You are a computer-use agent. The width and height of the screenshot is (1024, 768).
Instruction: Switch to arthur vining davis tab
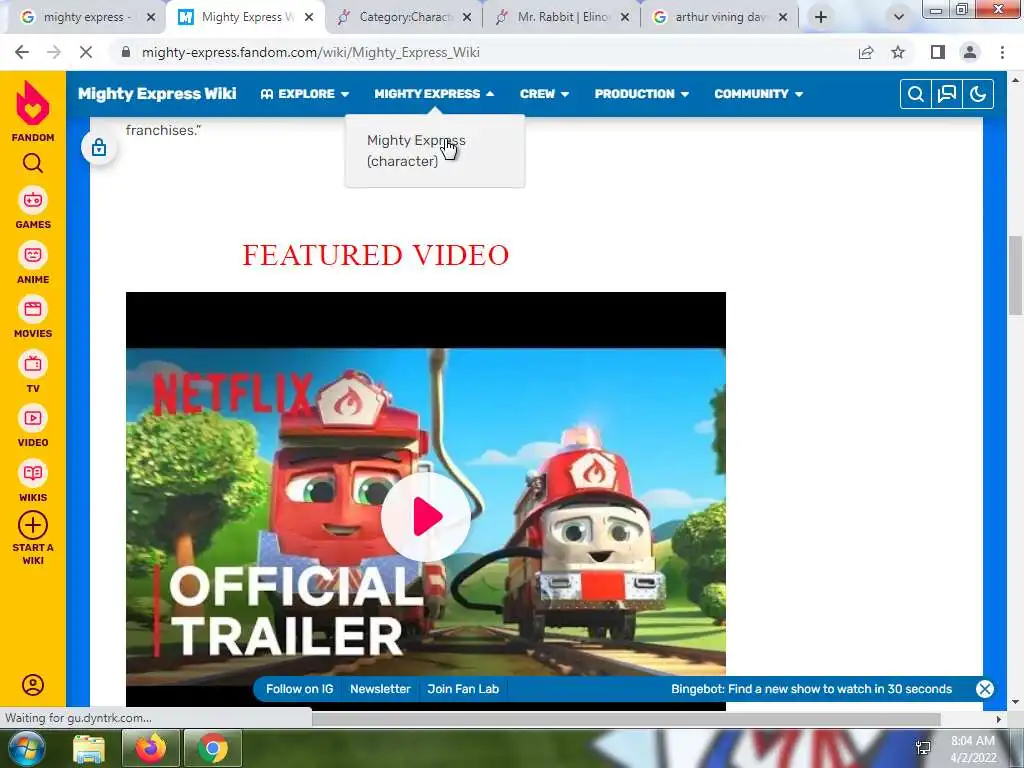(x=721, y=17)
